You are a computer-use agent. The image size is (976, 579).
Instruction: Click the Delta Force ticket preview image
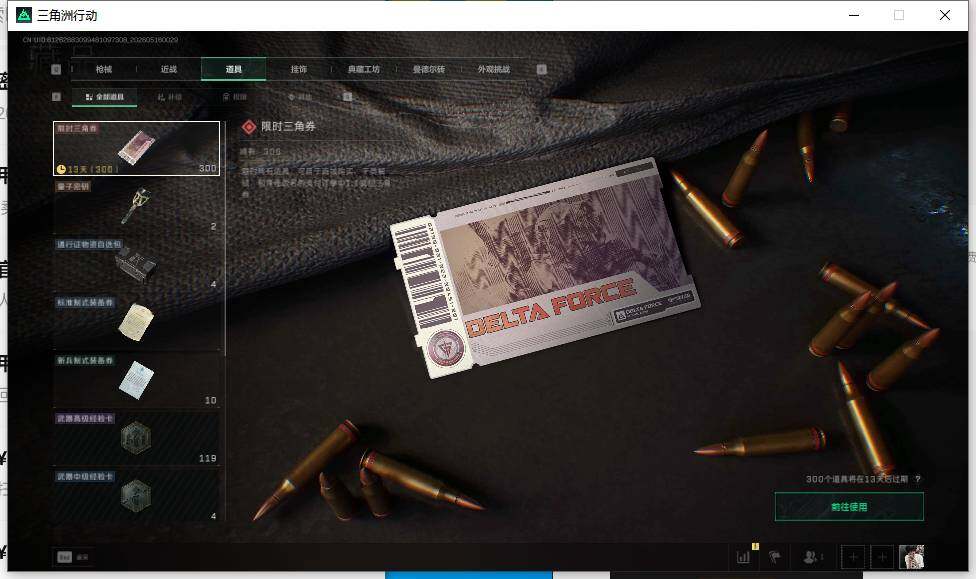point(544,268)
